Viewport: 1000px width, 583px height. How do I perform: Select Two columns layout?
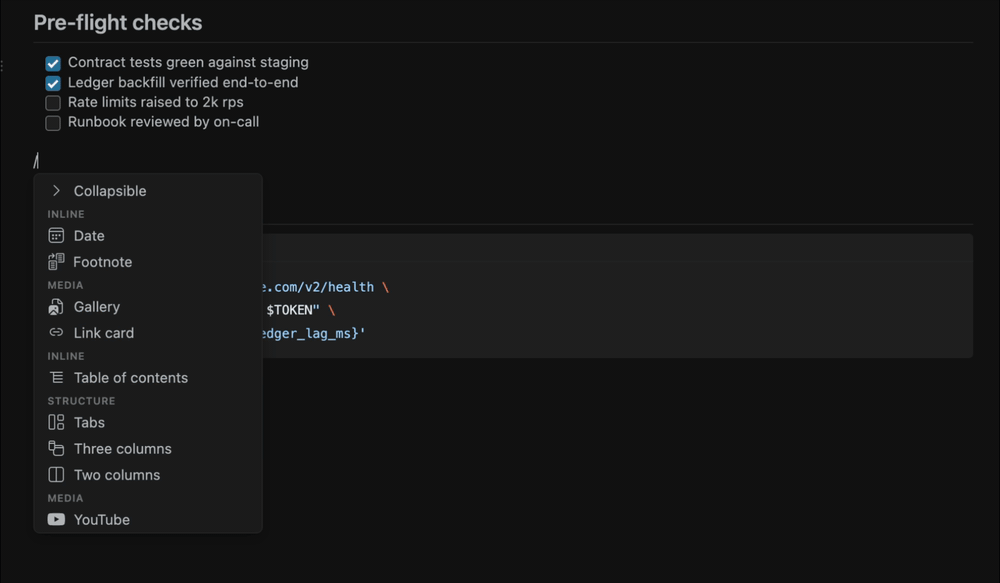click(x=148, y=475)
